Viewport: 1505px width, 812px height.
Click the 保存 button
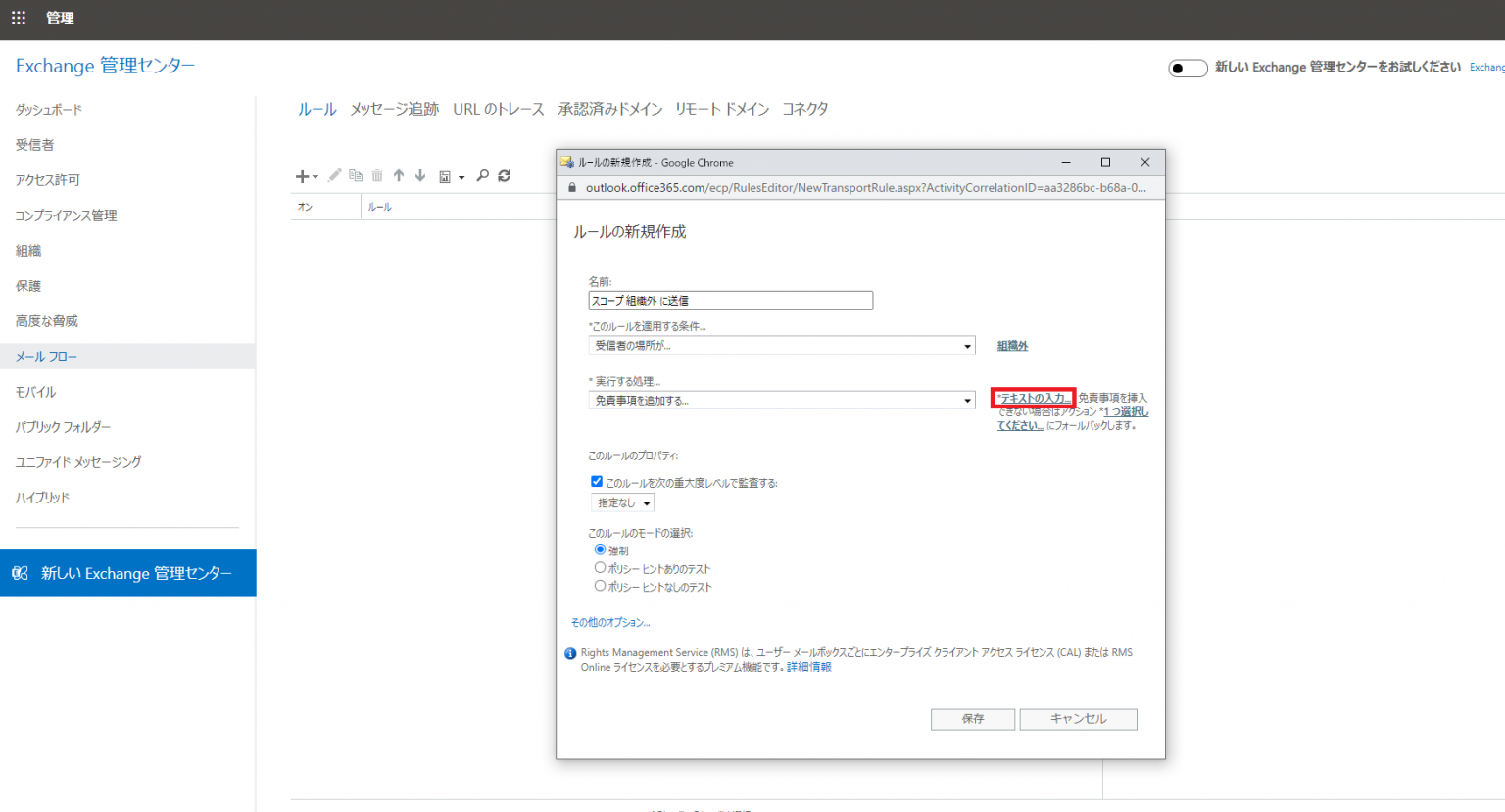click(973, 719)
